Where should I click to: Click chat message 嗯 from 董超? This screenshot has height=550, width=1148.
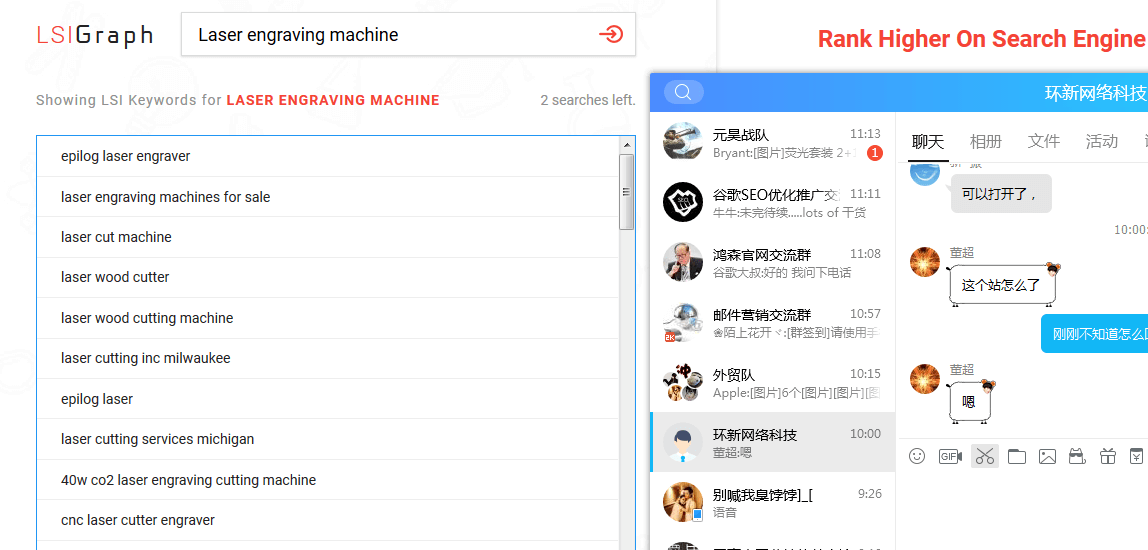coord(969,402)
